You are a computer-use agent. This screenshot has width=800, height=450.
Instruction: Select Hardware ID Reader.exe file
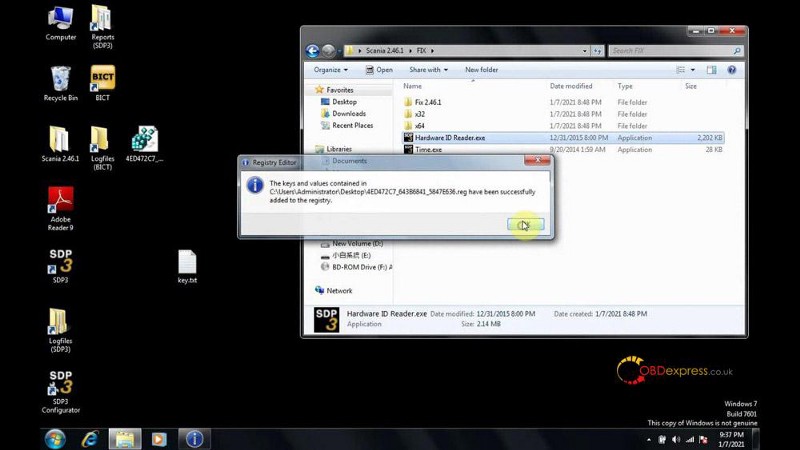(x=563, y=138)
